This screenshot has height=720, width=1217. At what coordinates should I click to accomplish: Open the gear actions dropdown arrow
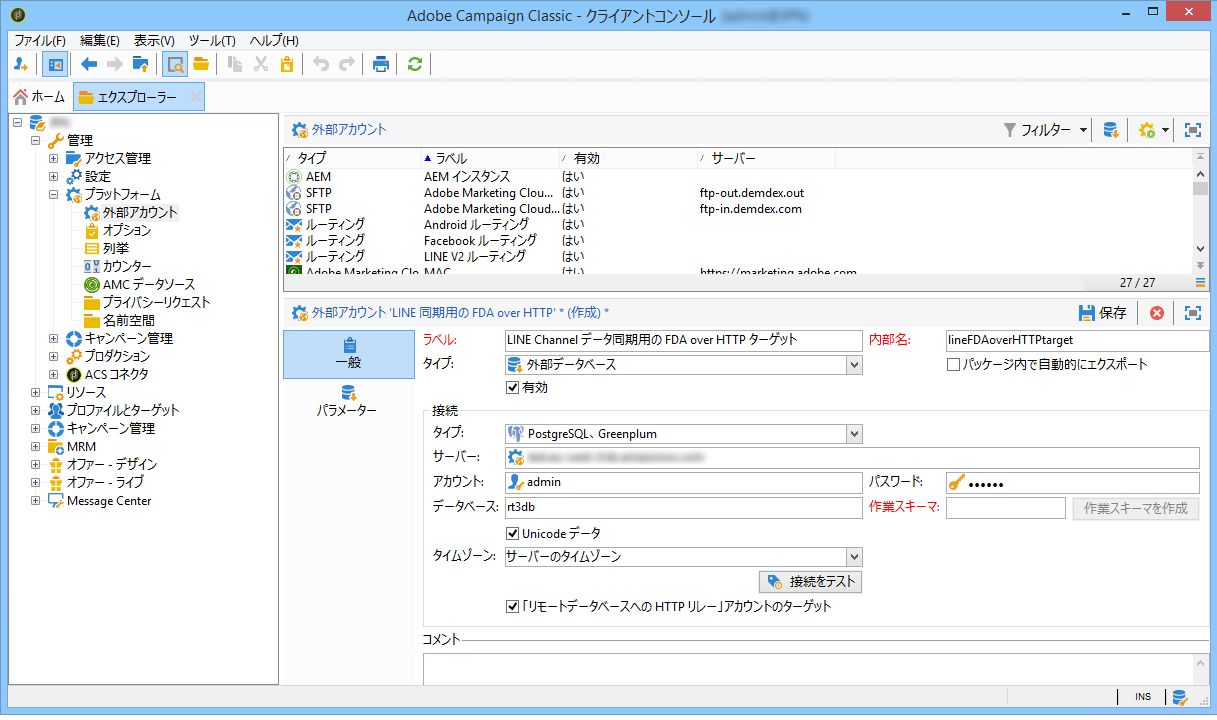(x=1165, y=130)
